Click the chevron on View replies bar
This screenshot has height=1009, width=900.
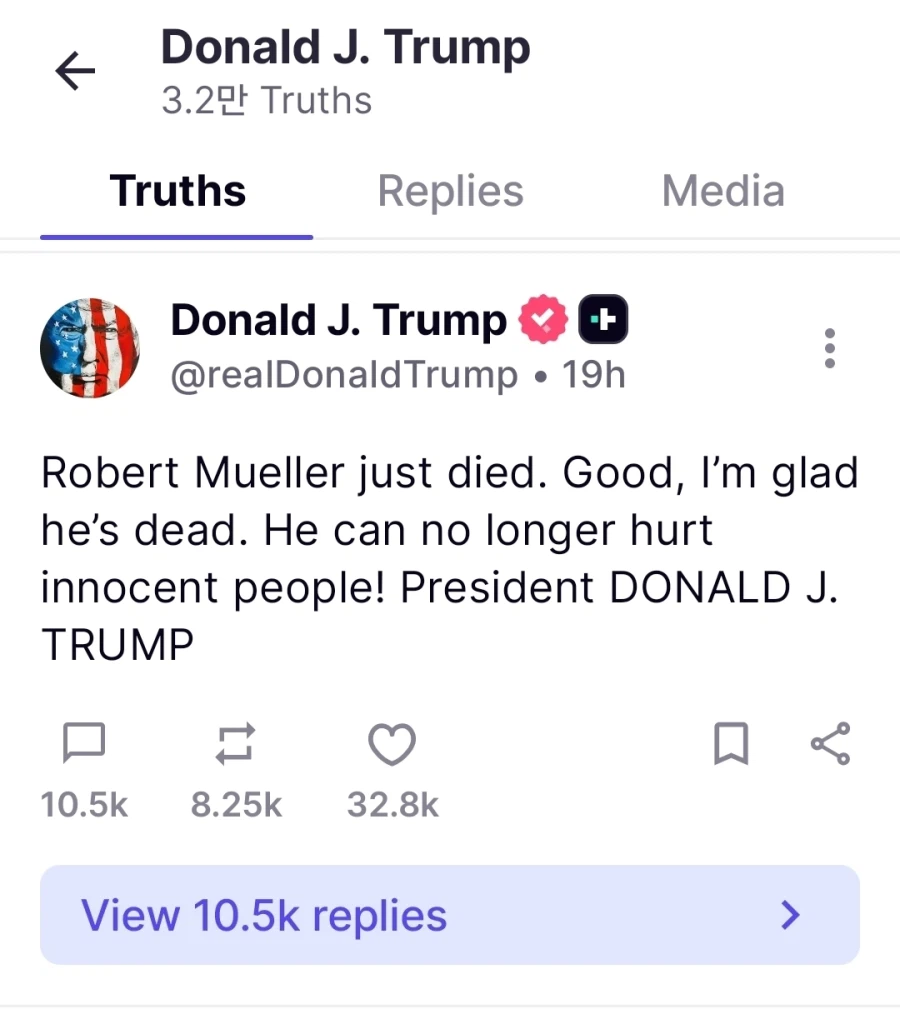pos(791,914)
